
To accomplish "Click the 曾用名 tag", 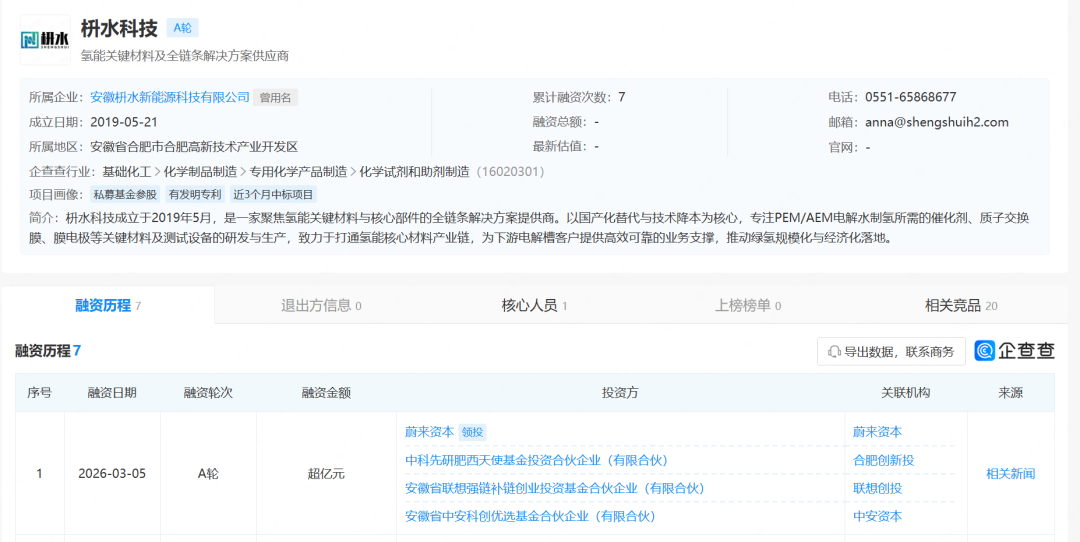I will coord(276,98).
